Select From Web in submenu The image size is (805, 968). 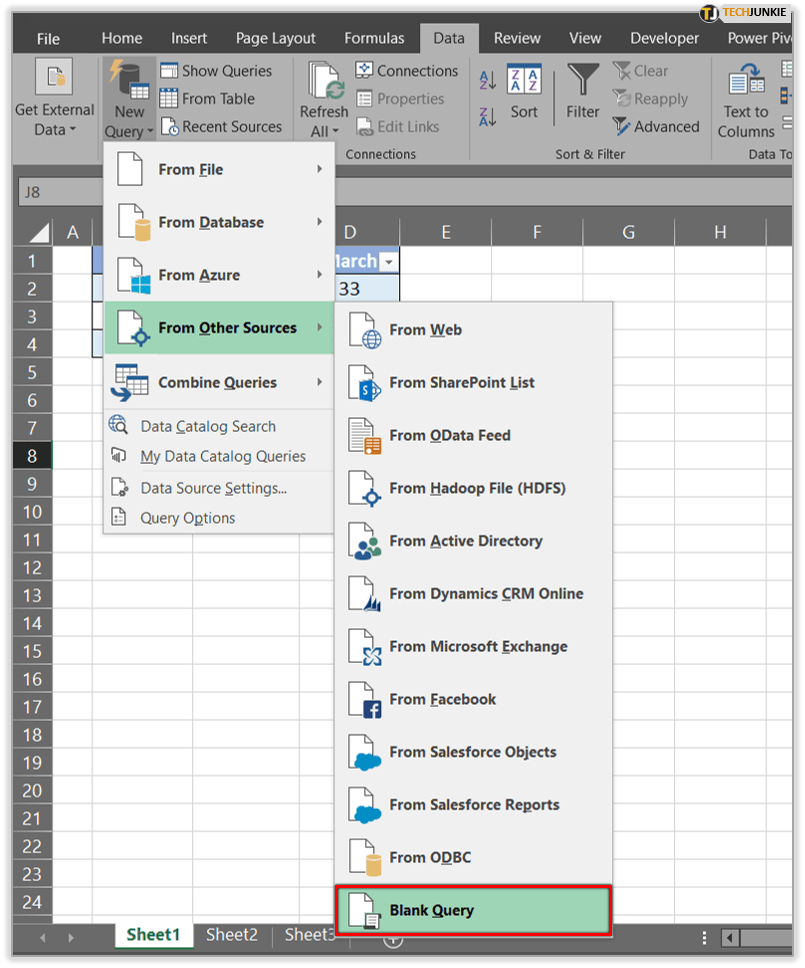(425, 330)
